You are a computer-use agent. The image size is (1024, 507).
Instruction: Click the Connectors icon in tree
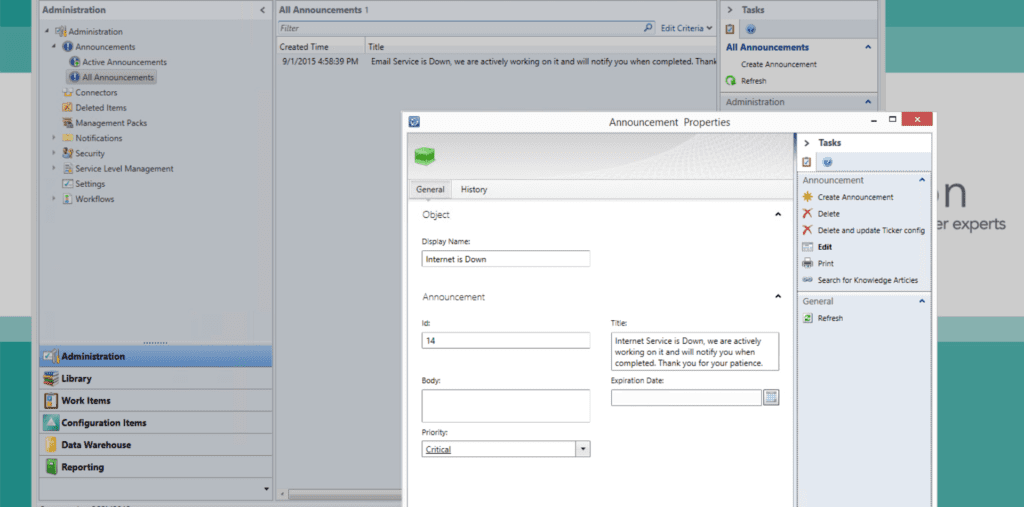coord(67,93)
